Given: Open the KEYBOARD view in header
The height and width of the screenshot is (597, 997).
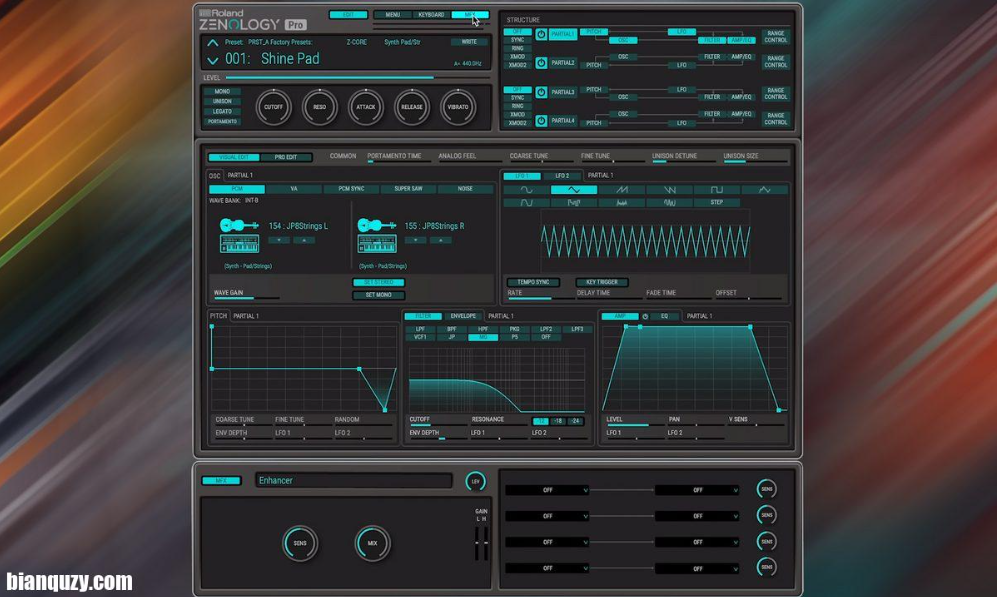Looking at the screenshot, I should pyautogui.click(x=431, y=15).
